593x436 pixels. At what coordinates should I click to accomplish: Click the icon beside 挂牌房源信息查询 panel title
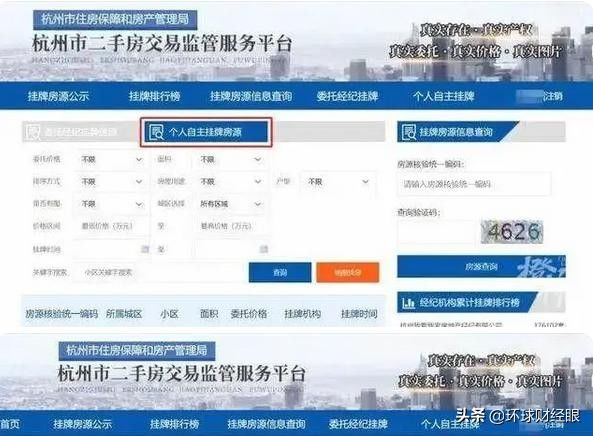coord(409,132)
